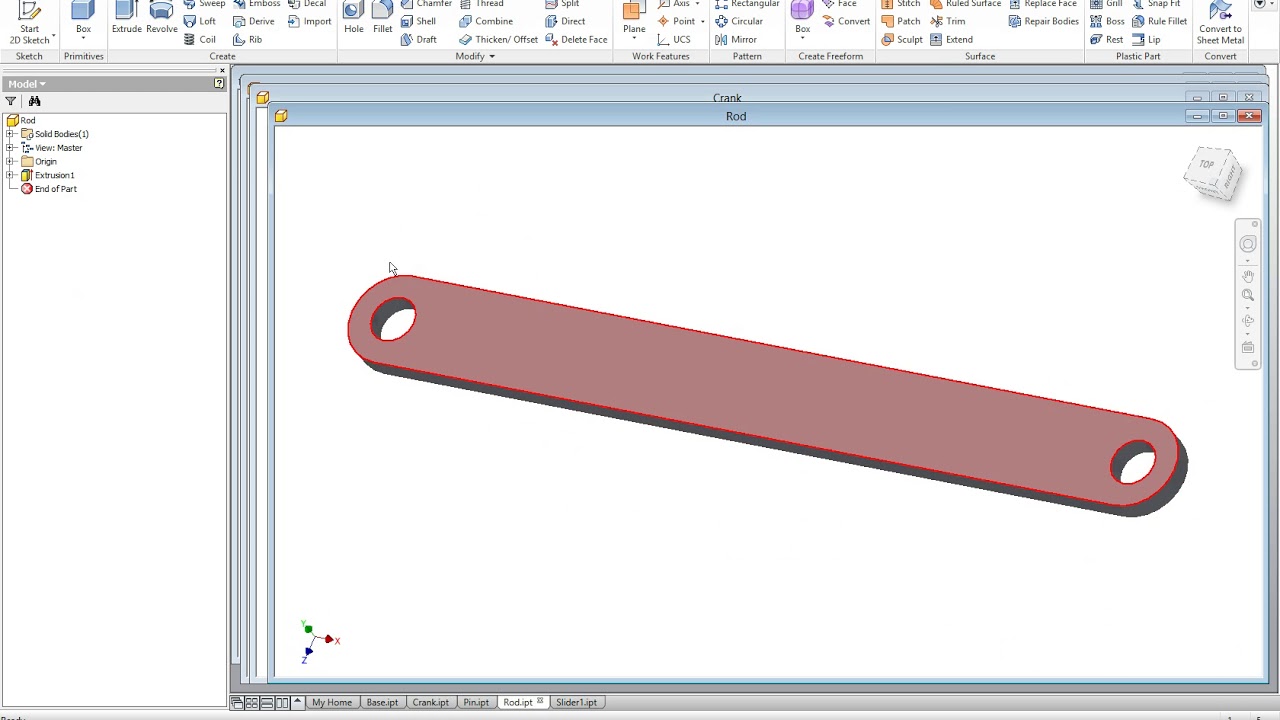Switch to the Crank.ipt tab
This screenshot has height=720, width=1280.
point(431,702)
